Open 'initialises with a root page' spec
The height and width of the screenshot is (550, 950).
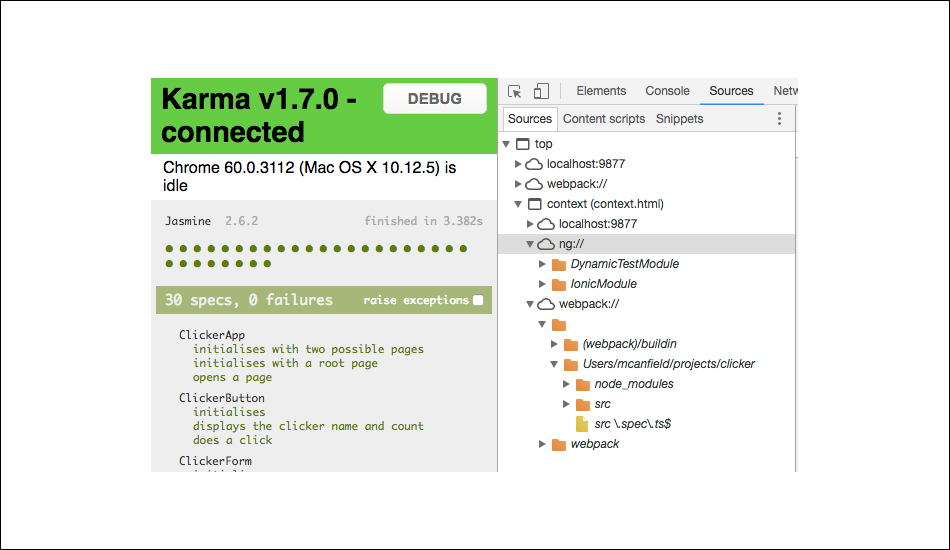pyautogui.click(x=285, y=363)
